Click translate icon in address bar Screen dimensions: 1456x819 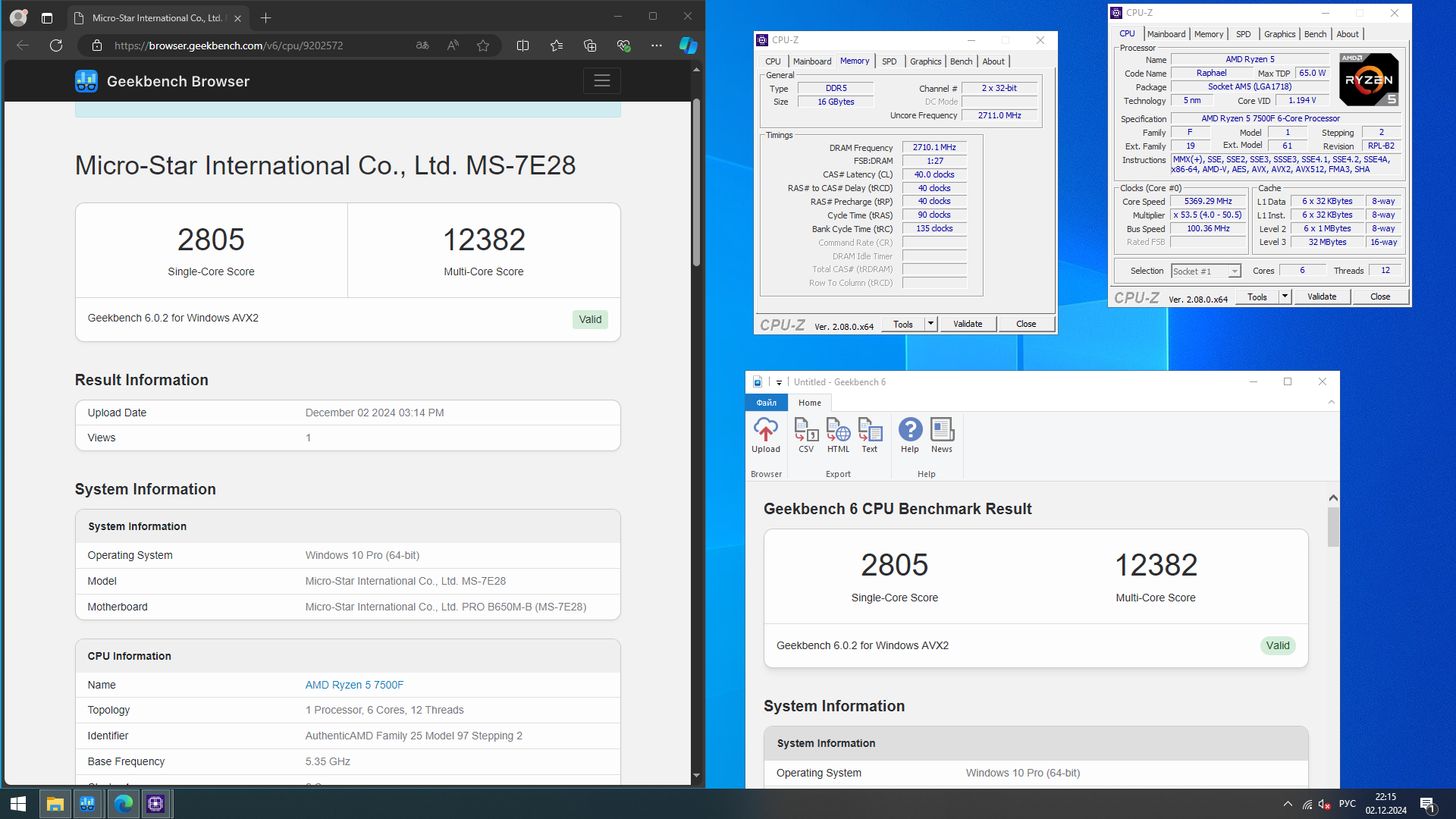click(x=422, y=45)
